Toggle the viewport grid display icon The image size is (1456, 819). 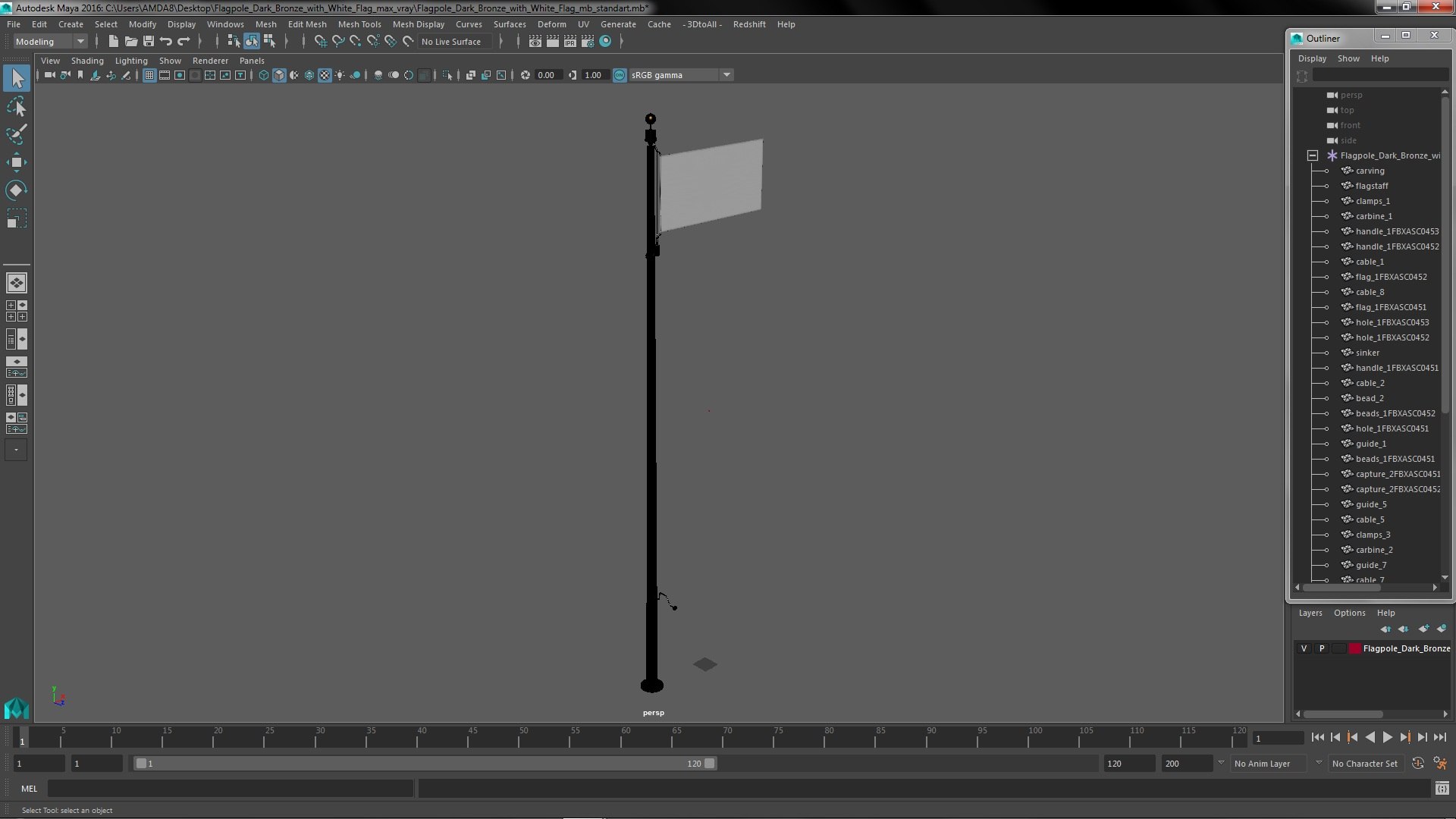pyautogui.click(x=149, y=75)
